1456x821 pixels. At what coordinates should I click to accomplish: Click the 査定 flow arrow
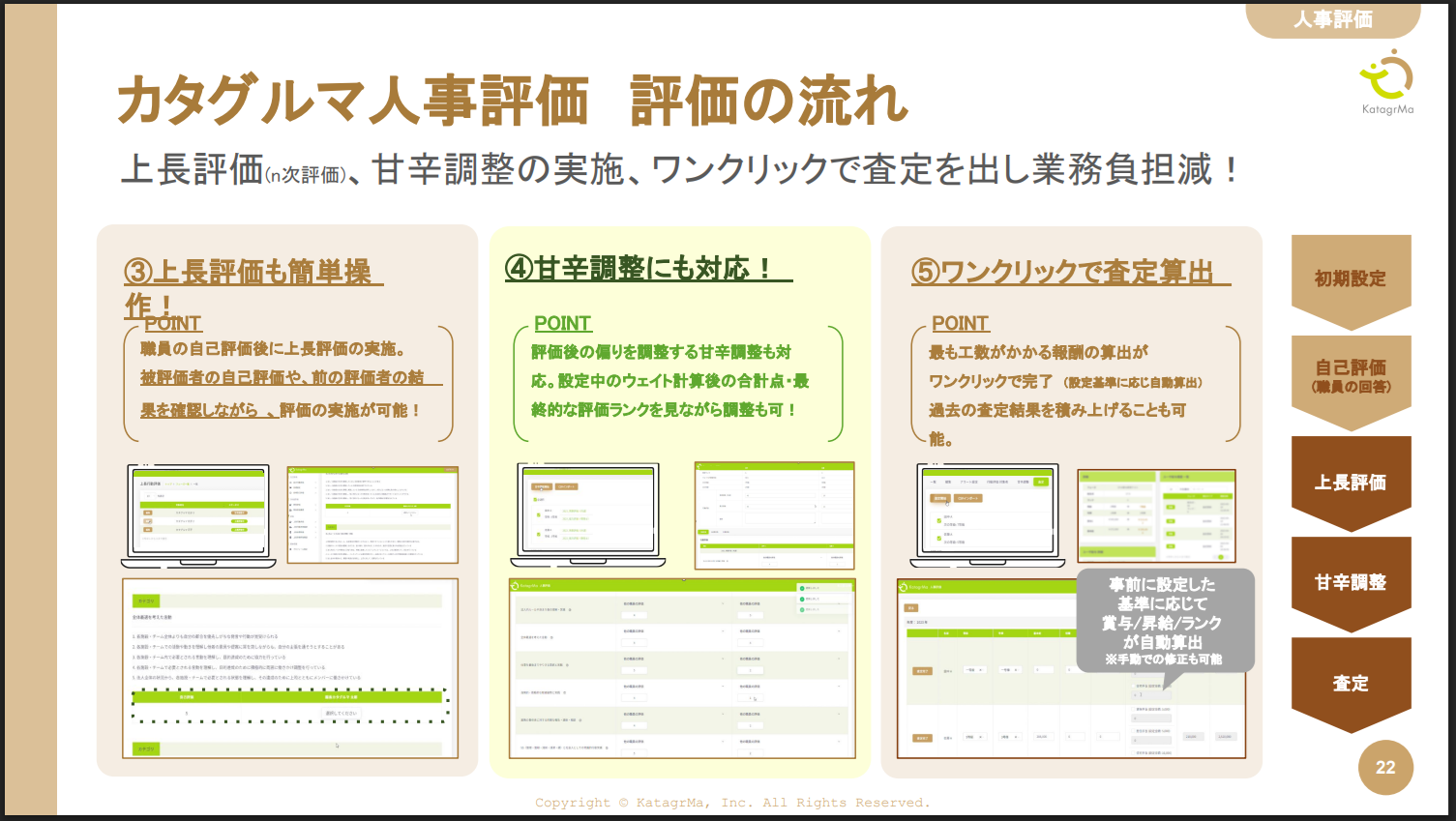1351,683
